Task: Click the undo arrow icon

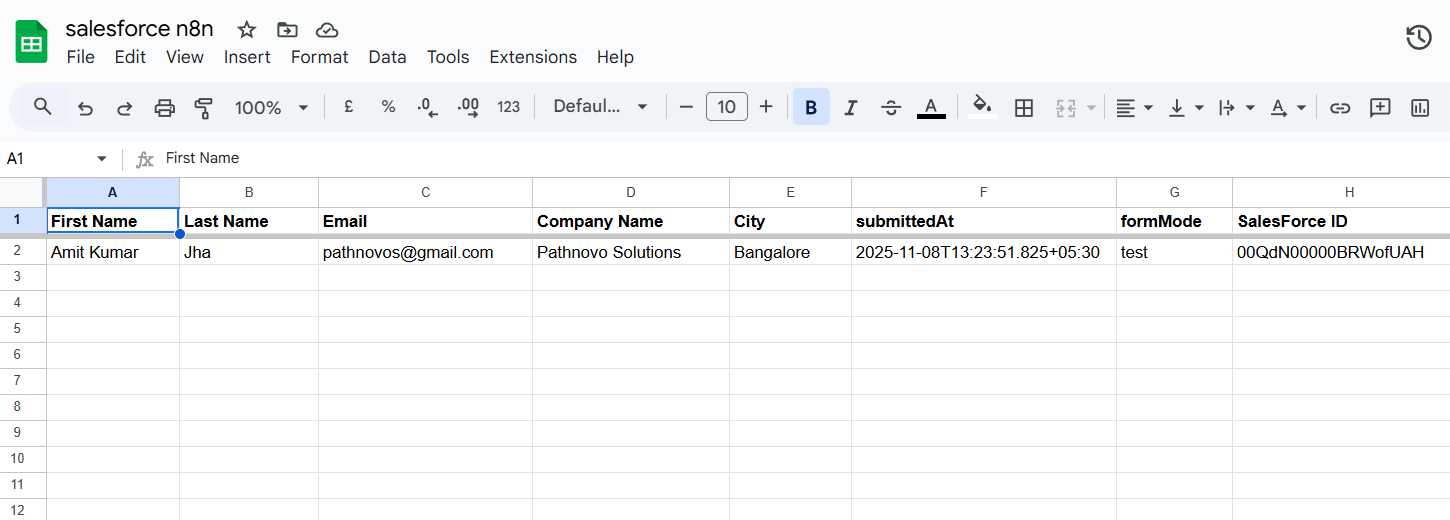Action: click(85, 107)
